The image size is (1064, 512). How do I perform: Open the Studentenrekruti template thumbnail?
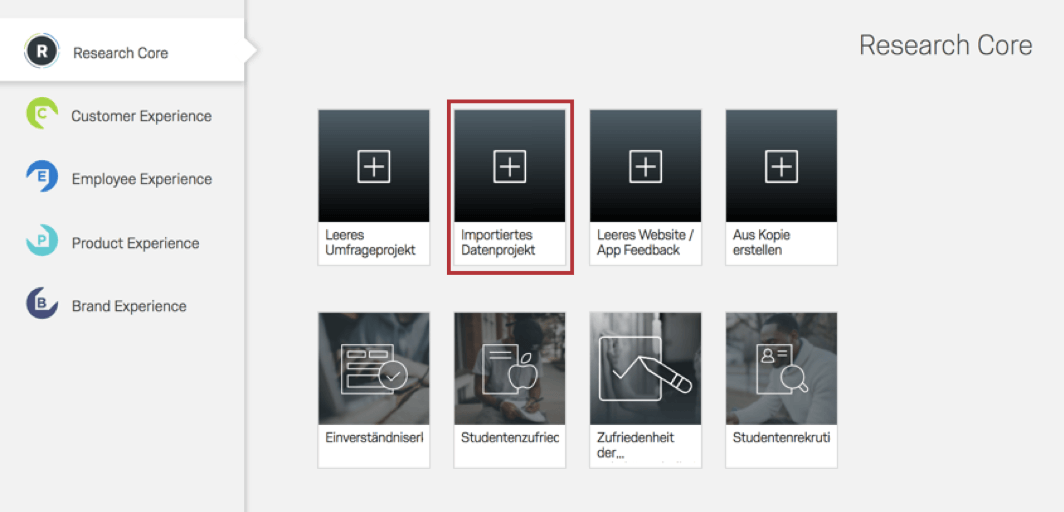[x=781, y=368]
